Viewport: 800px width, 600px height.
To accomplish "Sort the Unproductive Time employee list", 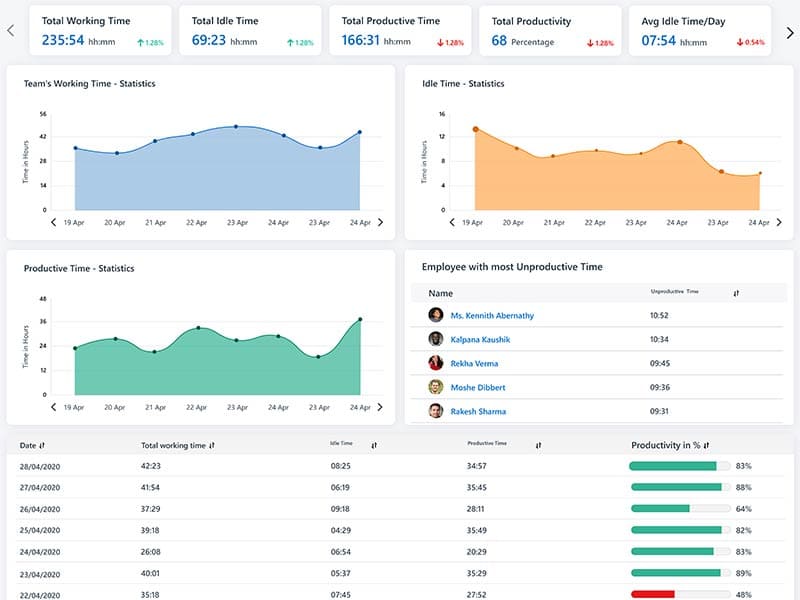I will [735, 294].
